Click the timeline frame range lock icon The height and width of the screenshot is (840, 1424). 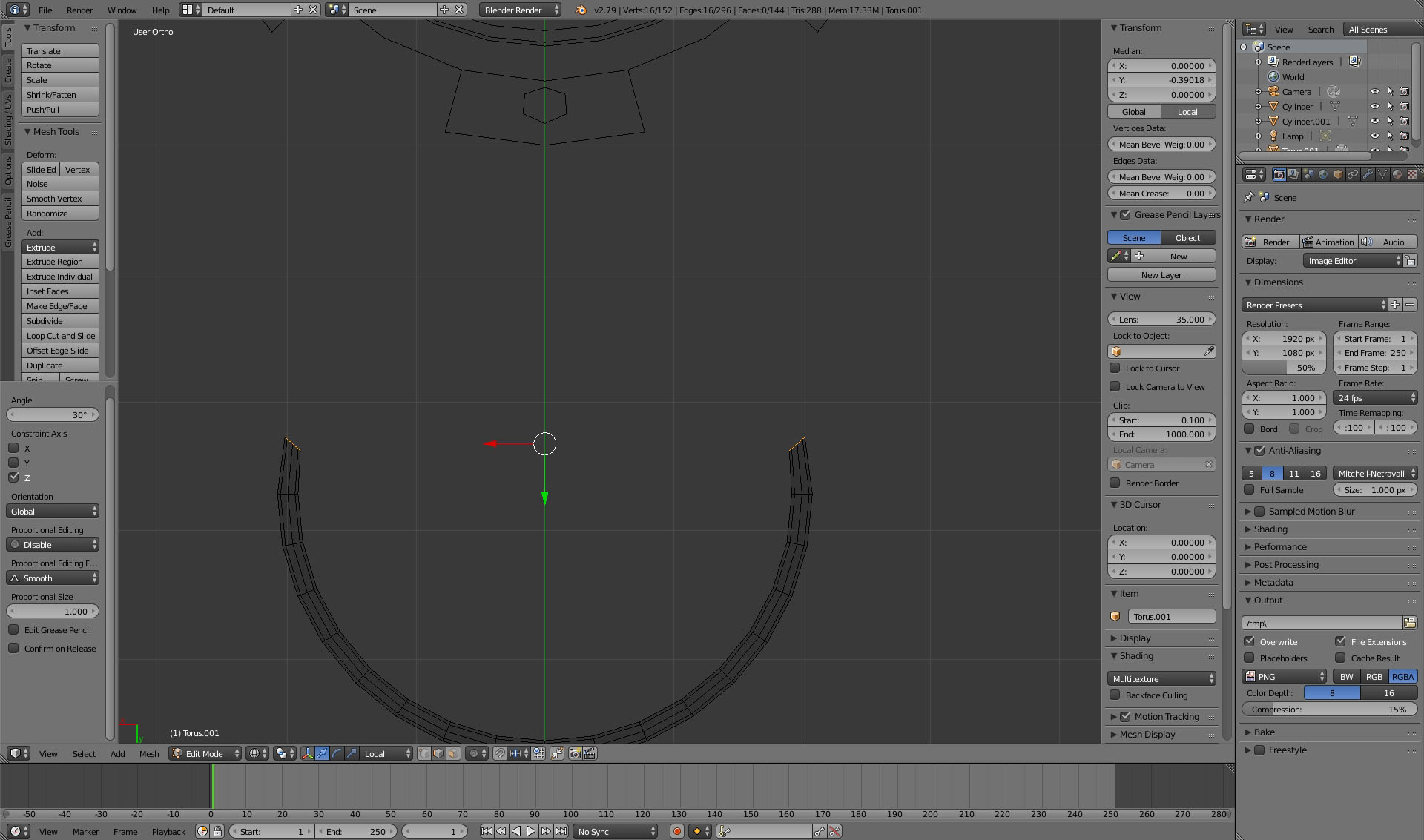pos(218,832)
